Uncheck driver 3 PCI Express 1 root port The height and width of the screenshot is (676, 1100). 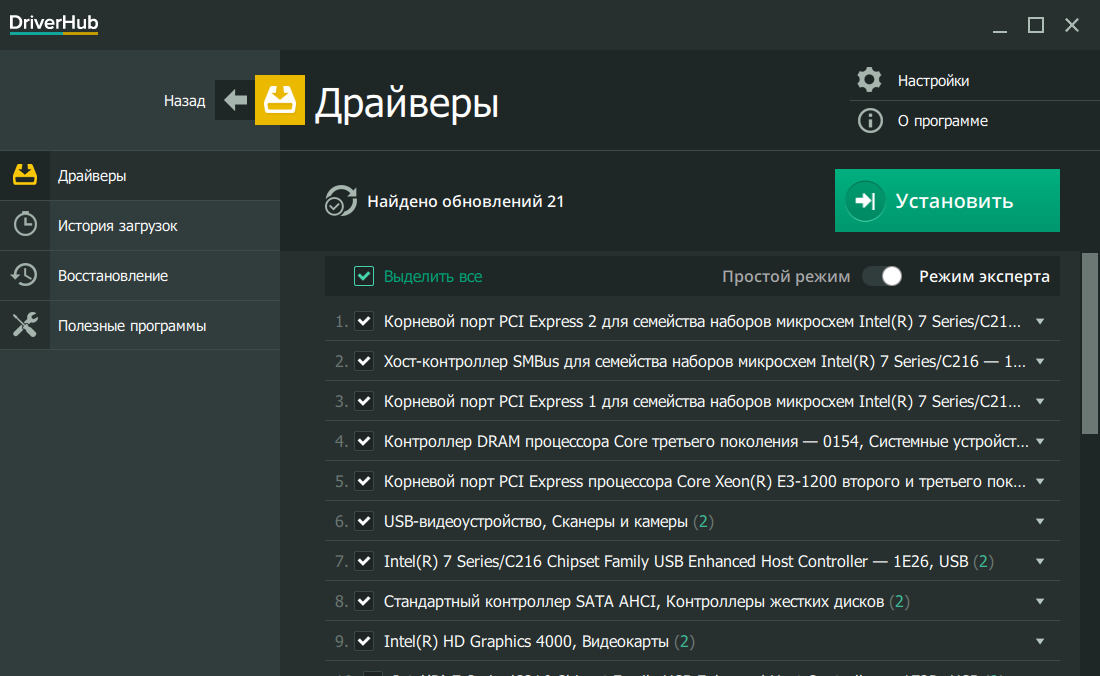coord(363,402)
